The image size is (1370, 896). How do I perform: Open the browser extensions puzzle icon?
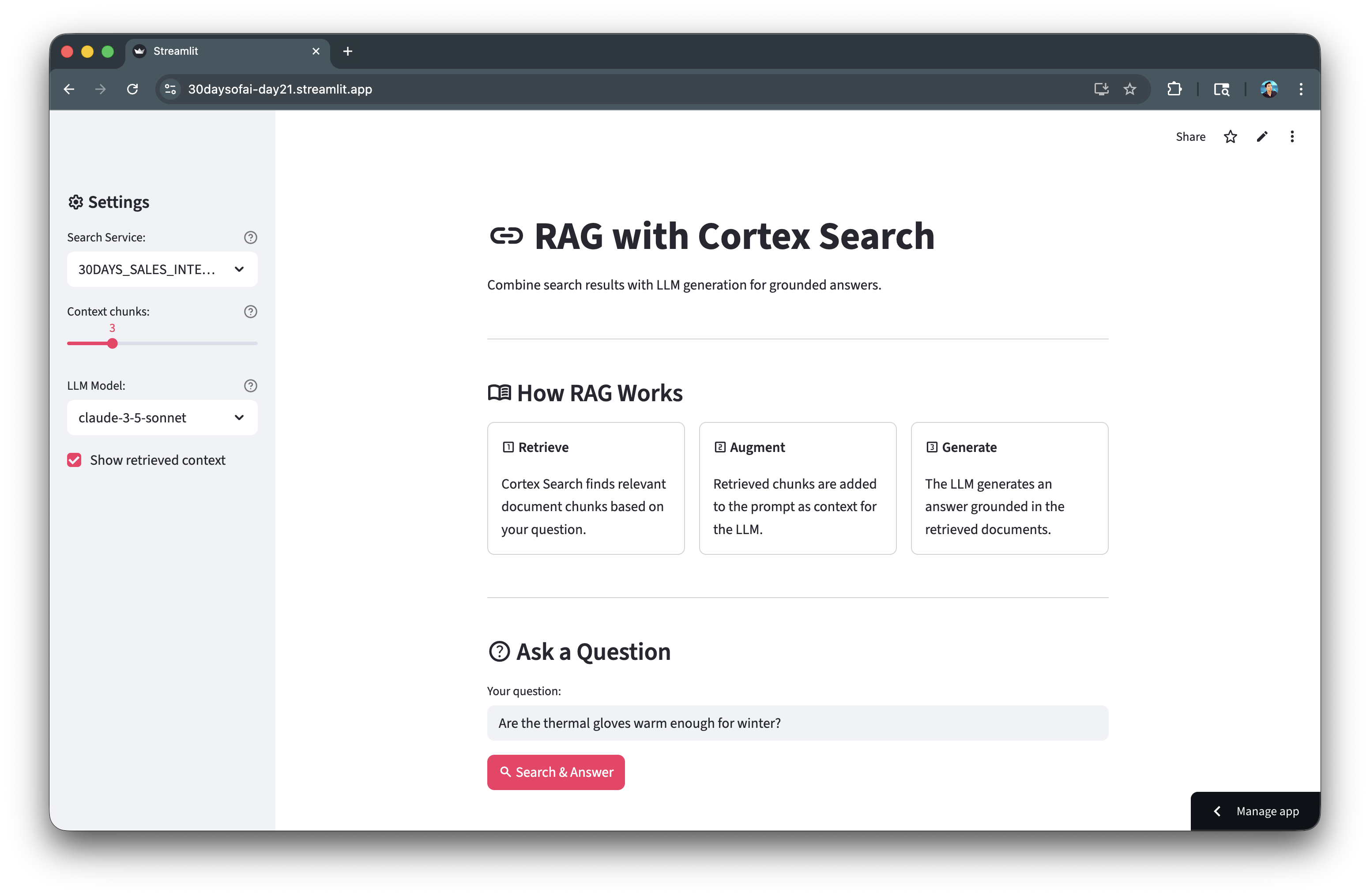coord(1174,89)
